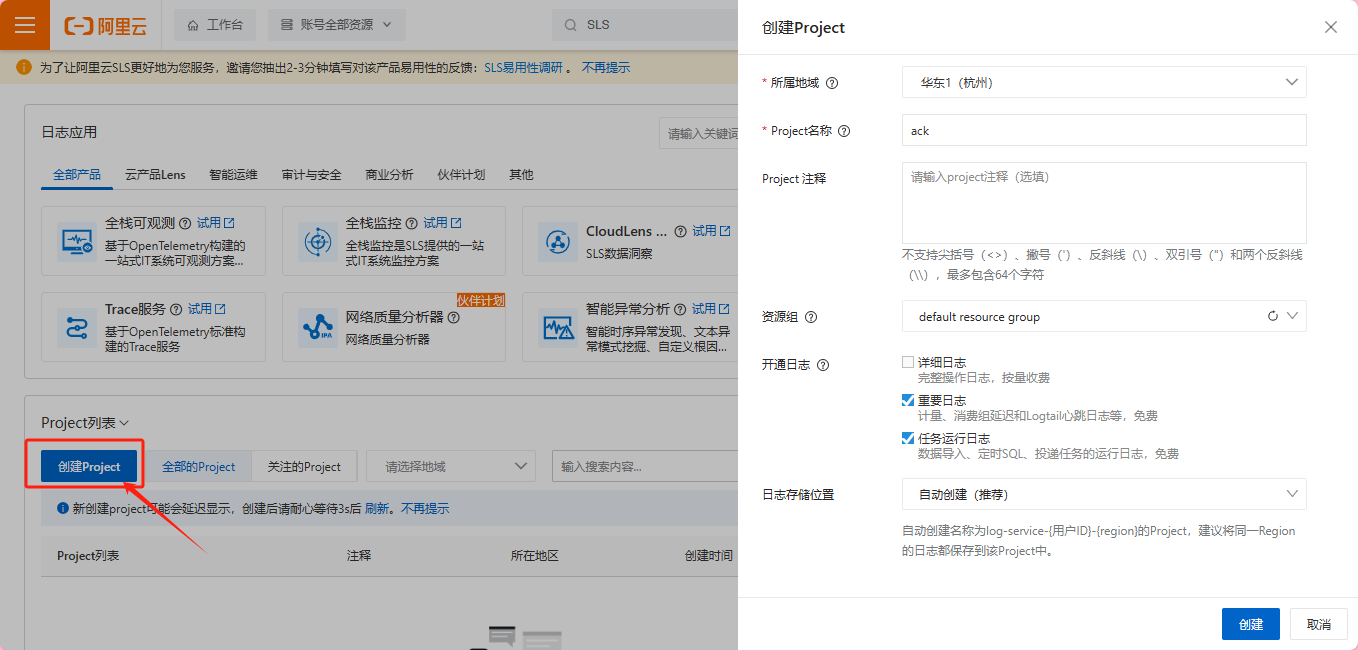Switch to the 审计与安全 tab
The height and width of the screenshot is (650, 1358).
311,174
